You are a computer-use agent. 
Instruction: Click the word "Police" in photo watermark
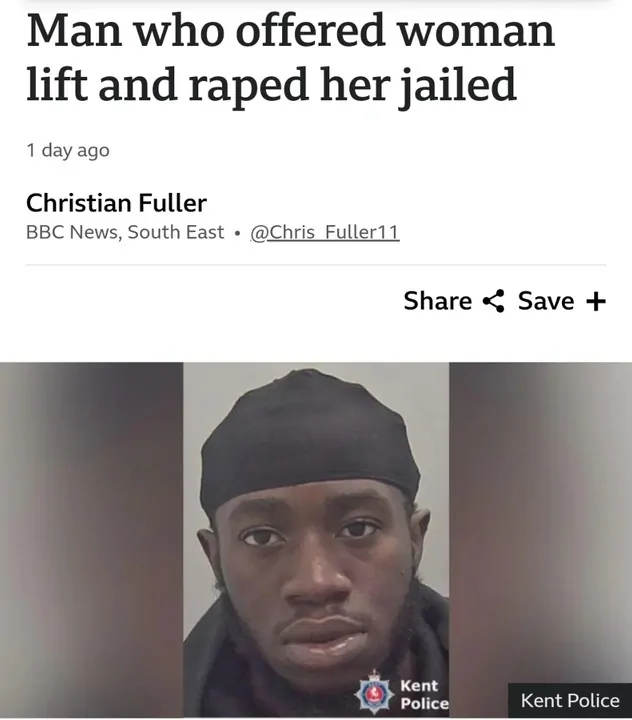(425, 703)
